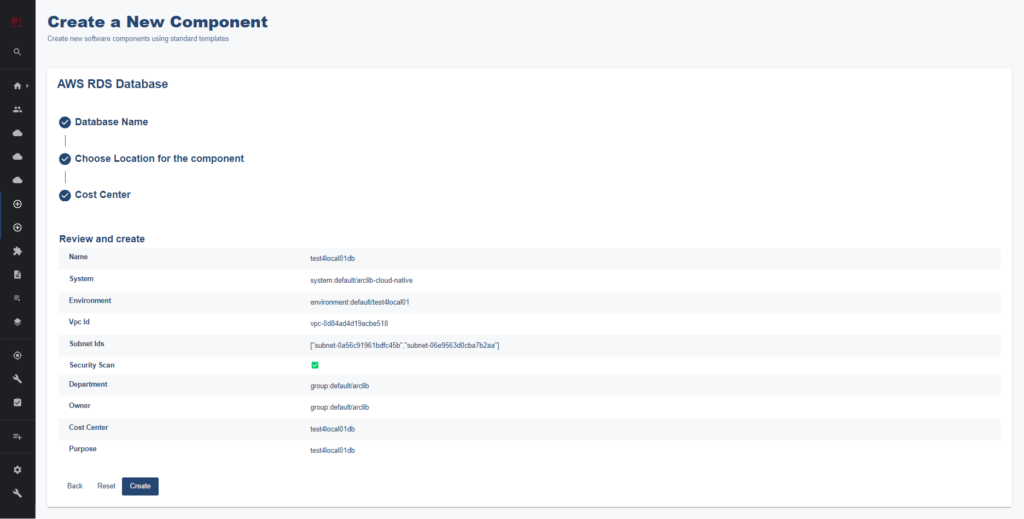Click the puzzle piece plugins icon
Viewport: 1024px width, 519px height.
point(17,251)
